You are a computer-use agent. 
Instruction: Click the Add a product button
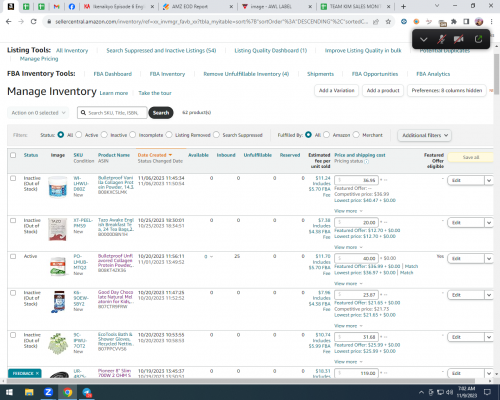point(383,90)
